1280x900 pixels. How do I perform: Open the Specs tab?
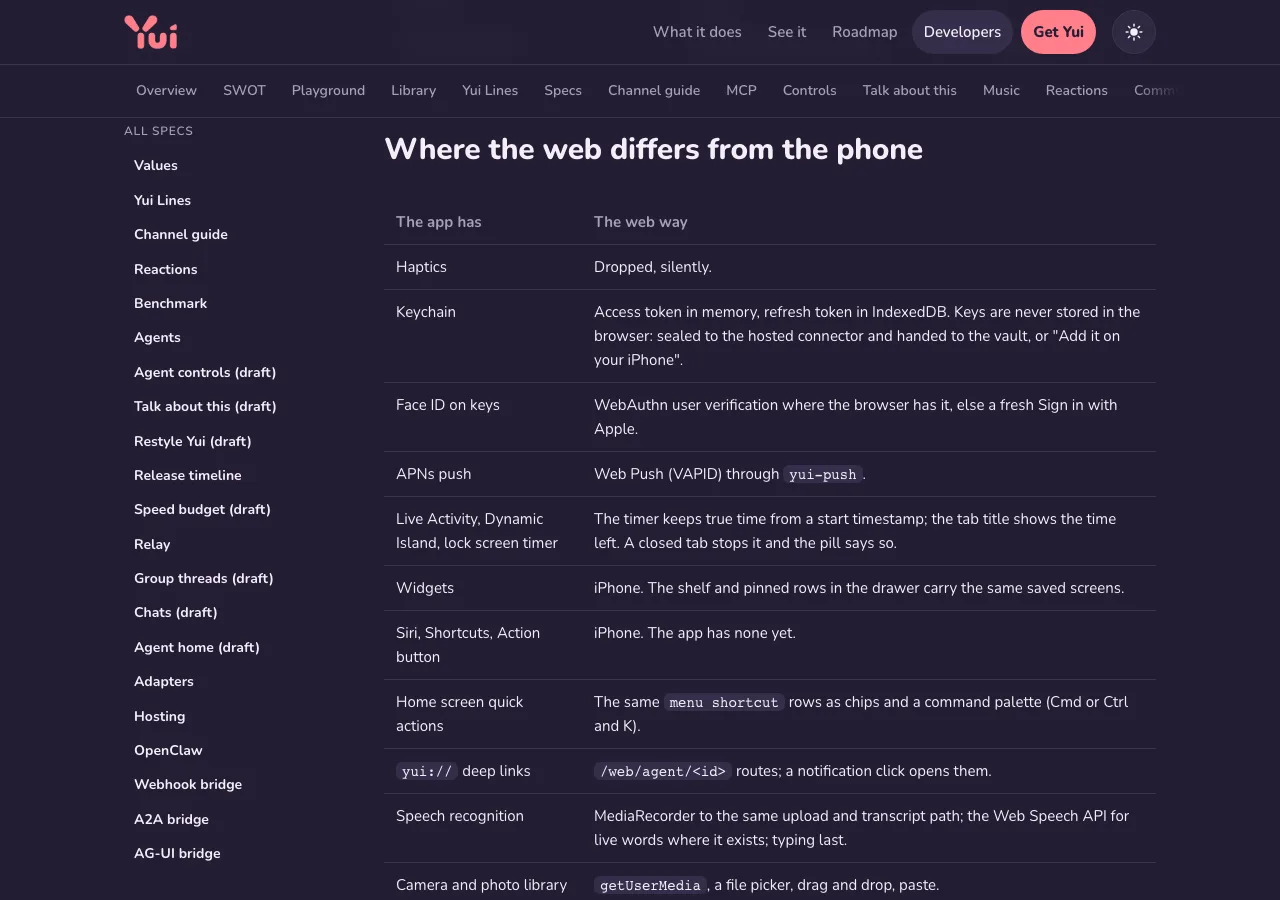coord(563,90)
